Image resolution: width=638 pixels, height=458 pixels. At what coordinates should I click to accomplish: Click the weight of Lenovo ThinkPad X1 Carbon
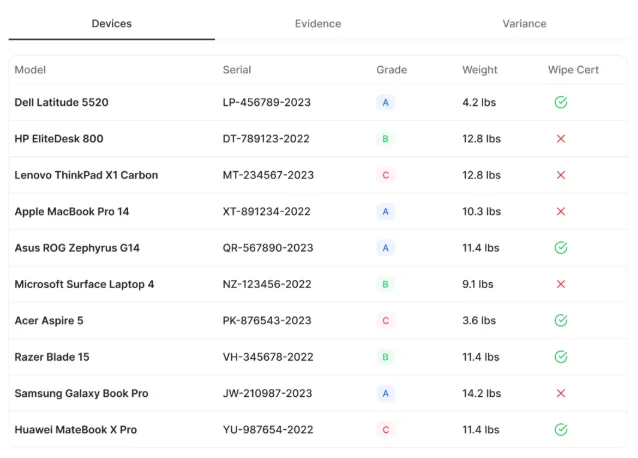click(481, 175)
